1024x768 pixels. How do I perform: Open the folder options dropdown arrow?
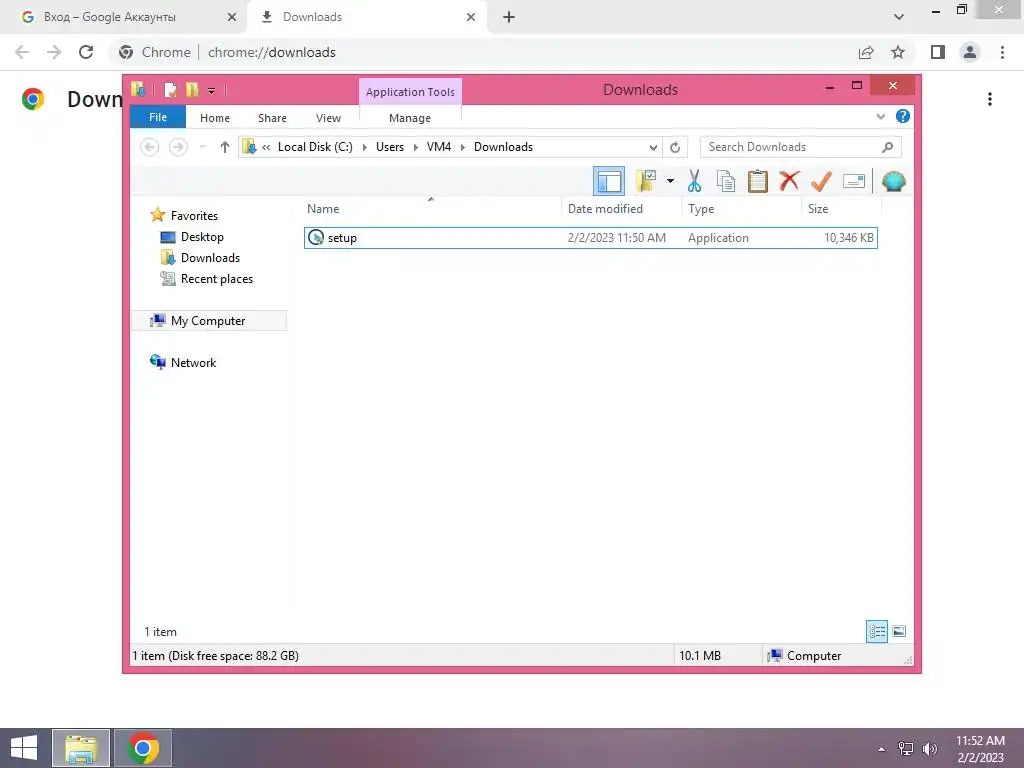(x=670, y=181)
